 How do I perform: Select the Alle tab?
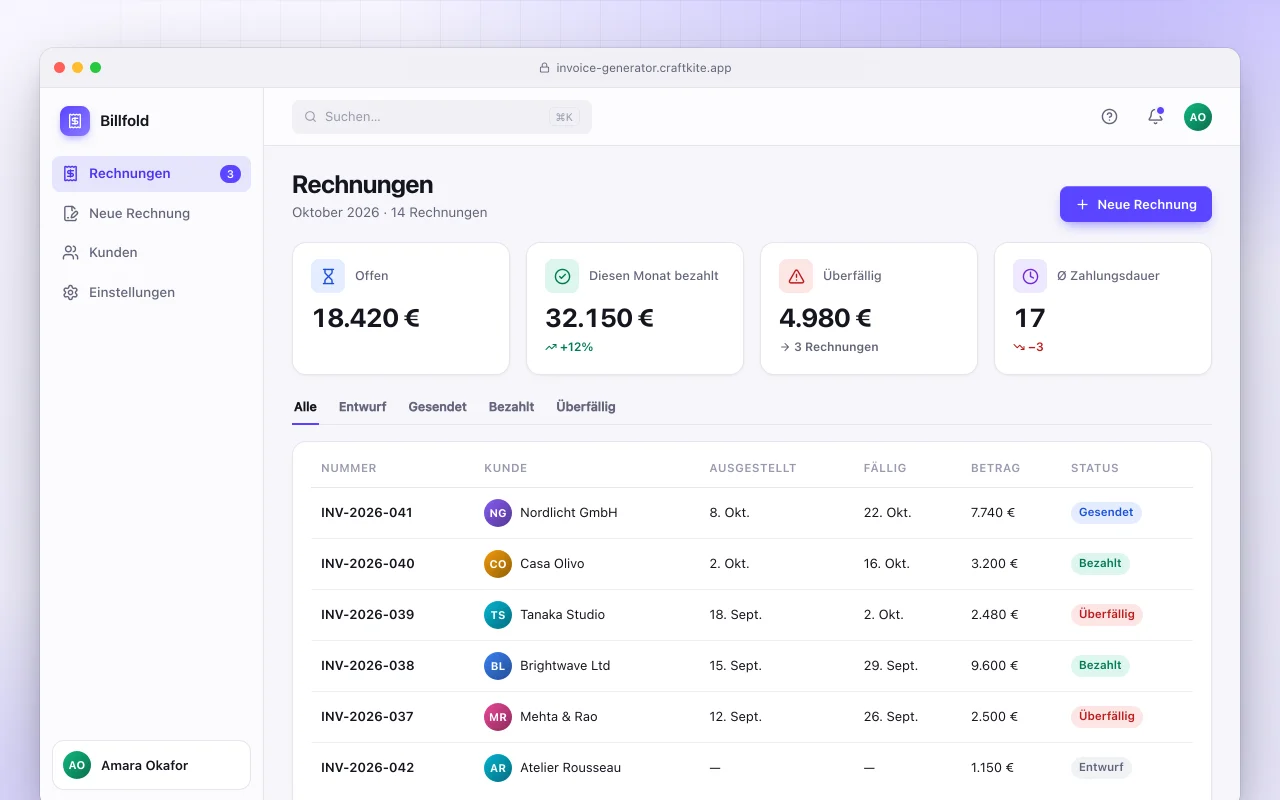click(305, 407)
